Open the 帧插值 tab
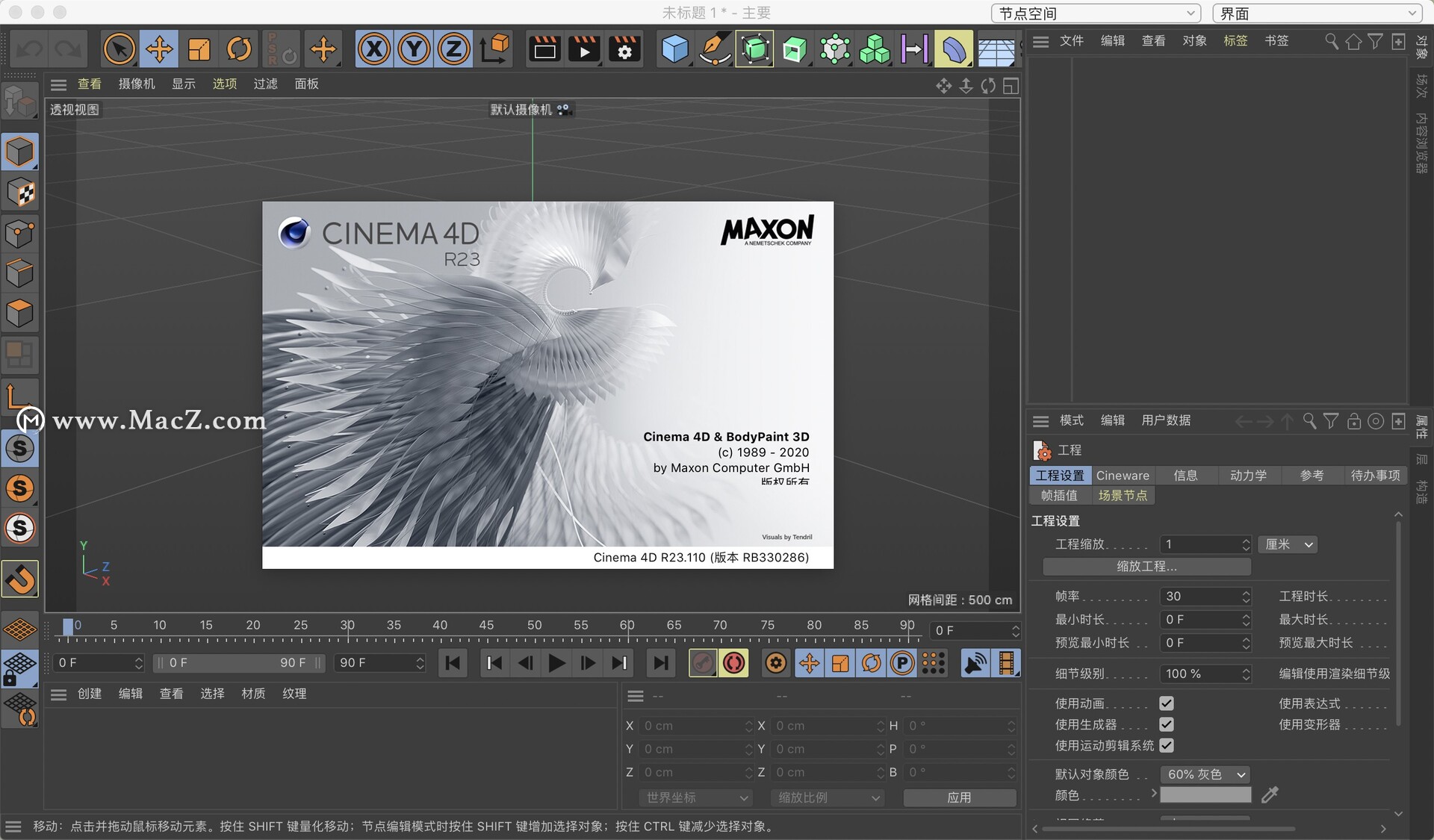 (x=1059, y=496)
